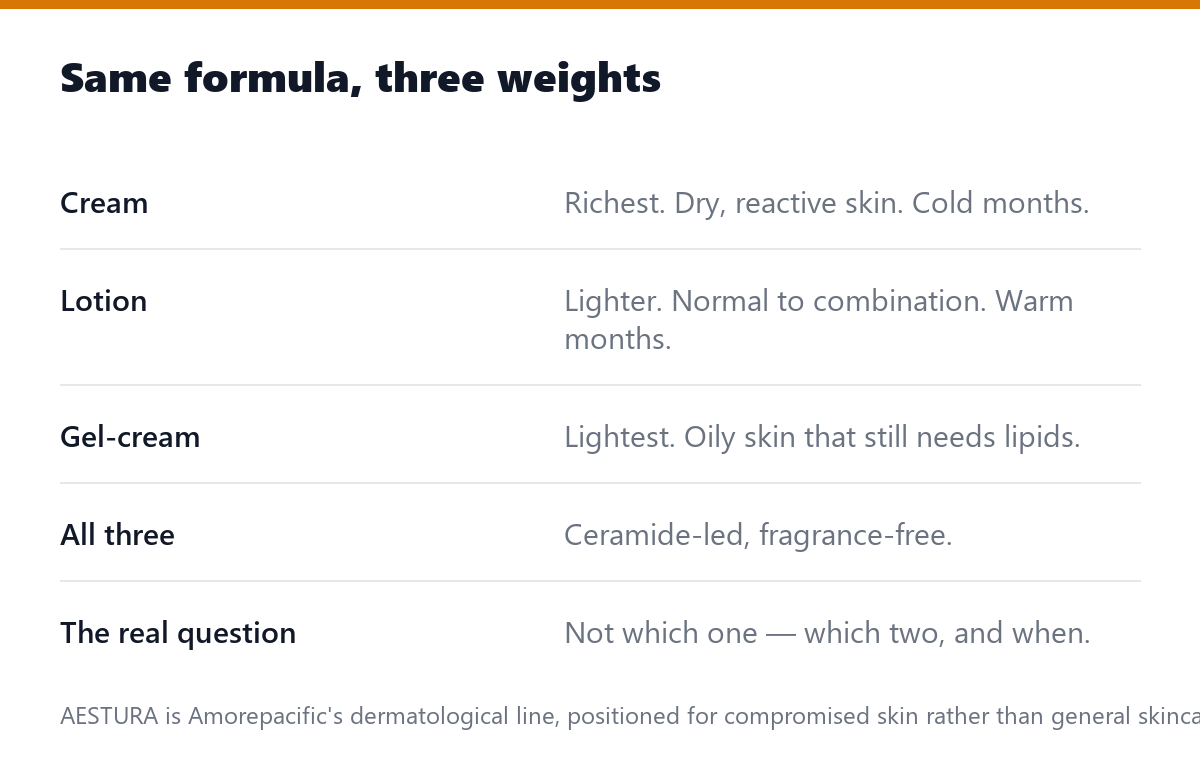Click the 'Same formula, three weights' heading
The image size is (1200, 764).
pyautogui.click(x=360, y=78)
